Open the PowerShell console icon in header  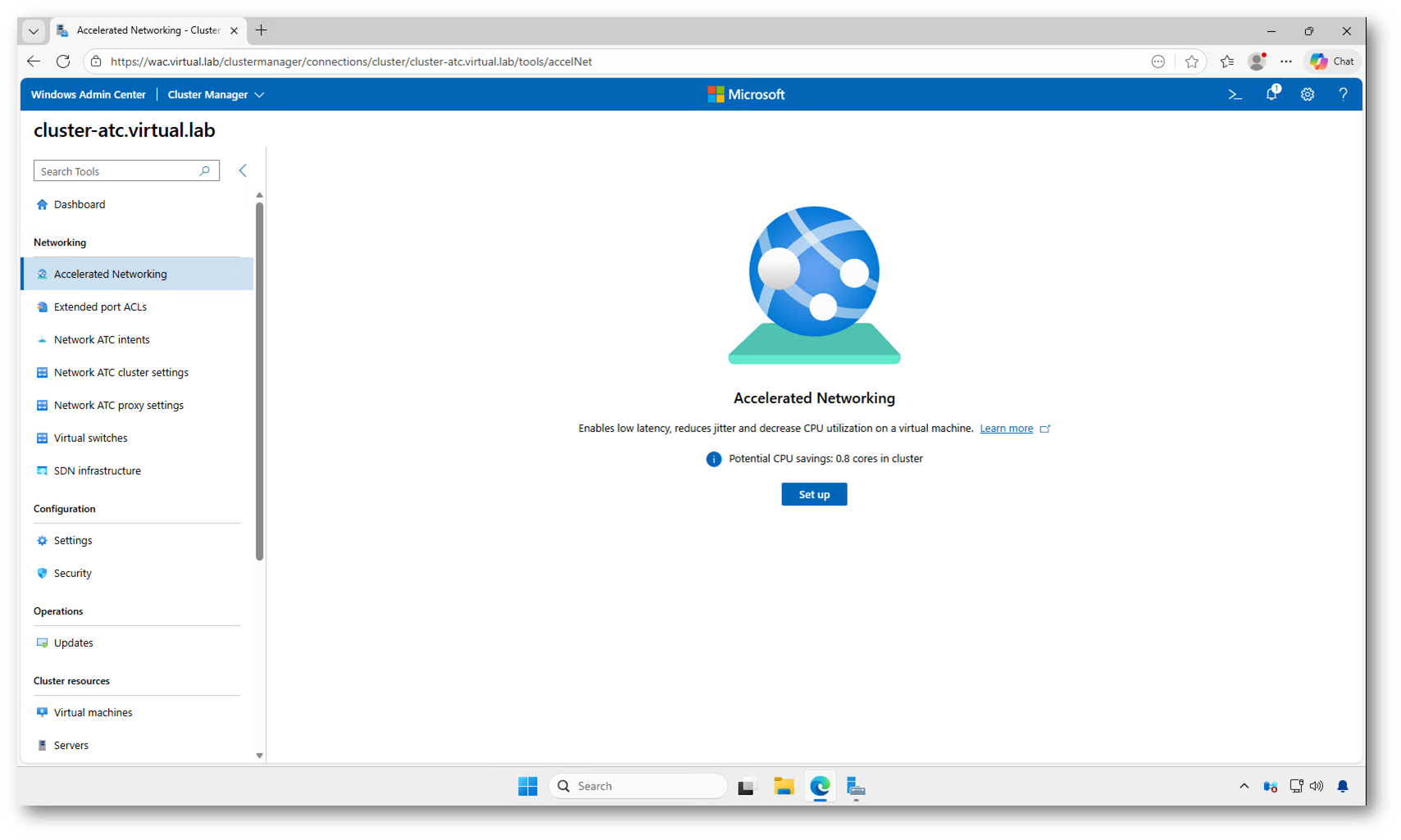pos(1235,94)
